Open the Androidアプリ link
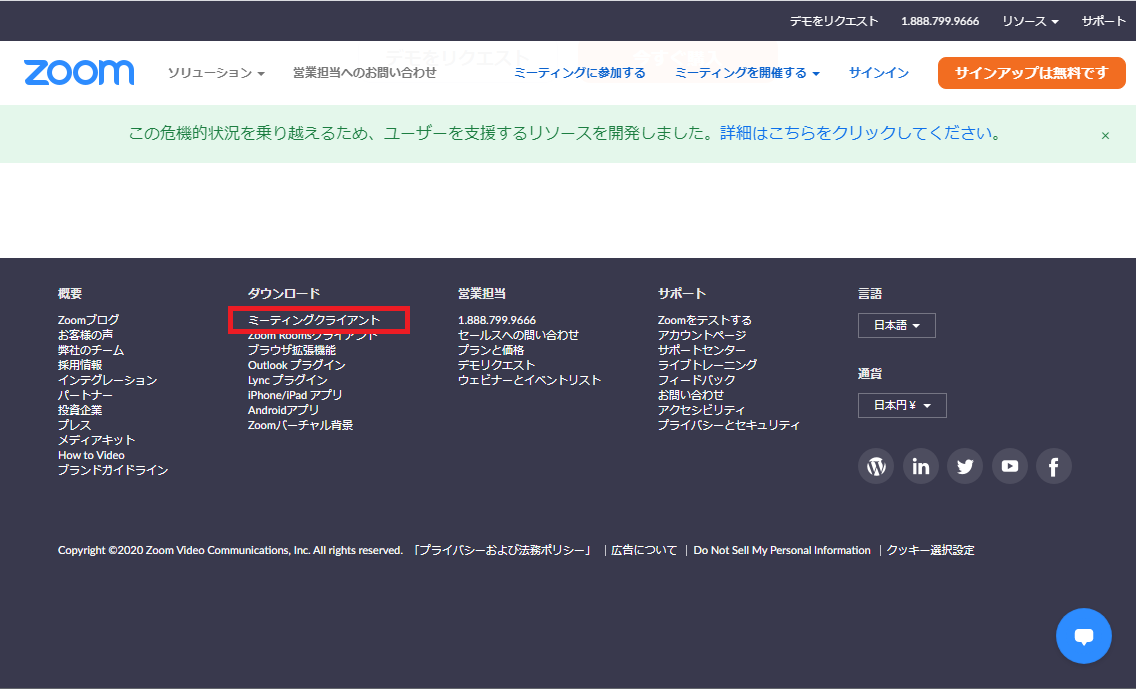The height and width of the screenshot is (689, 1136). pyautogui.click(x=283, y=410)
